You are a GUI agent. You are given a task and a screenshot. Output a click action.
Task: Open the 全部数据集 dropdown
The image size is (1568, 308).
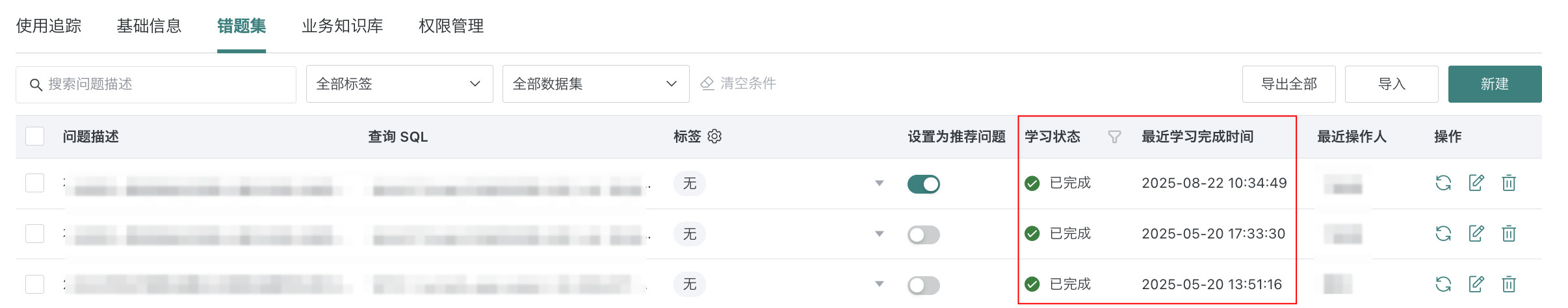[595, 84]
